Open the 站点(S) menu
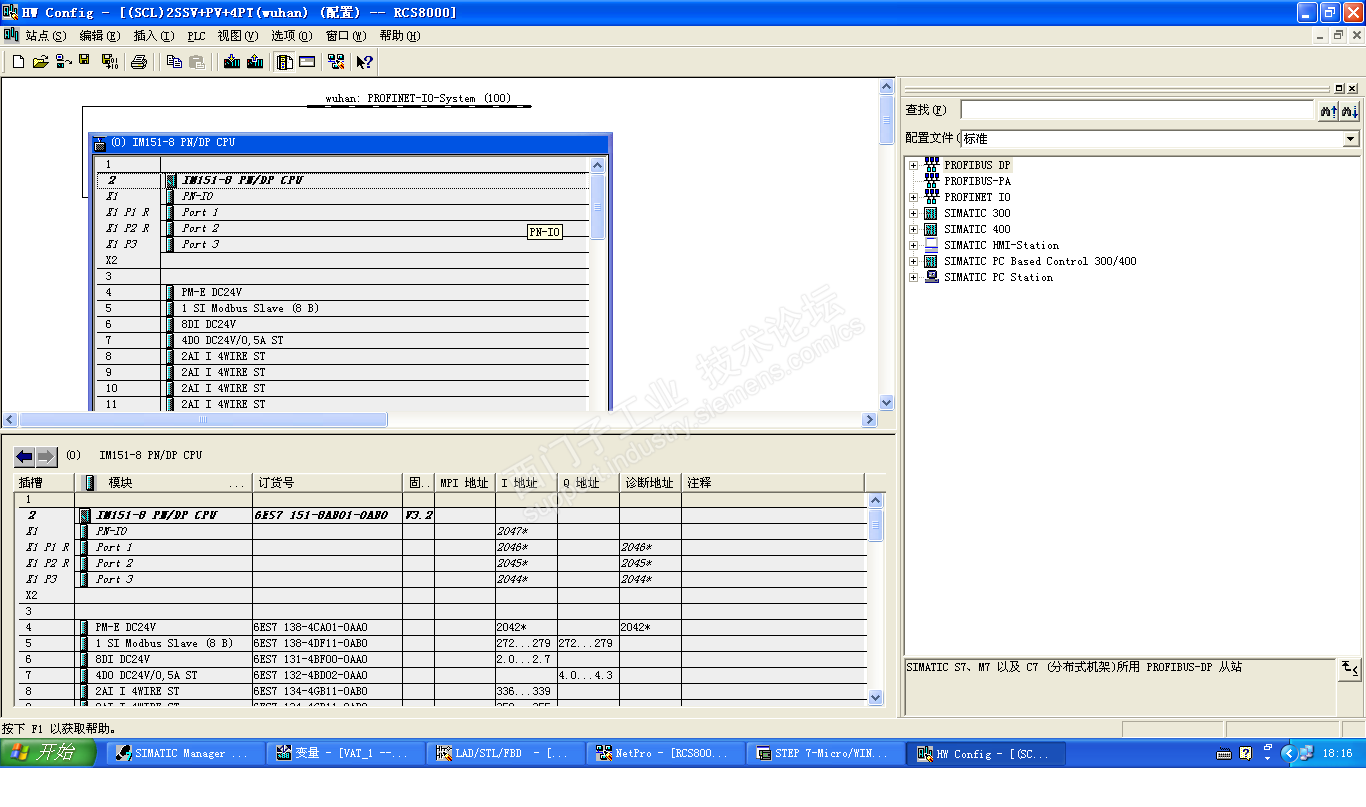Image resolution: width=1366 pixels, height=807 pixels. pyautogui.click(x=46, y=36)
